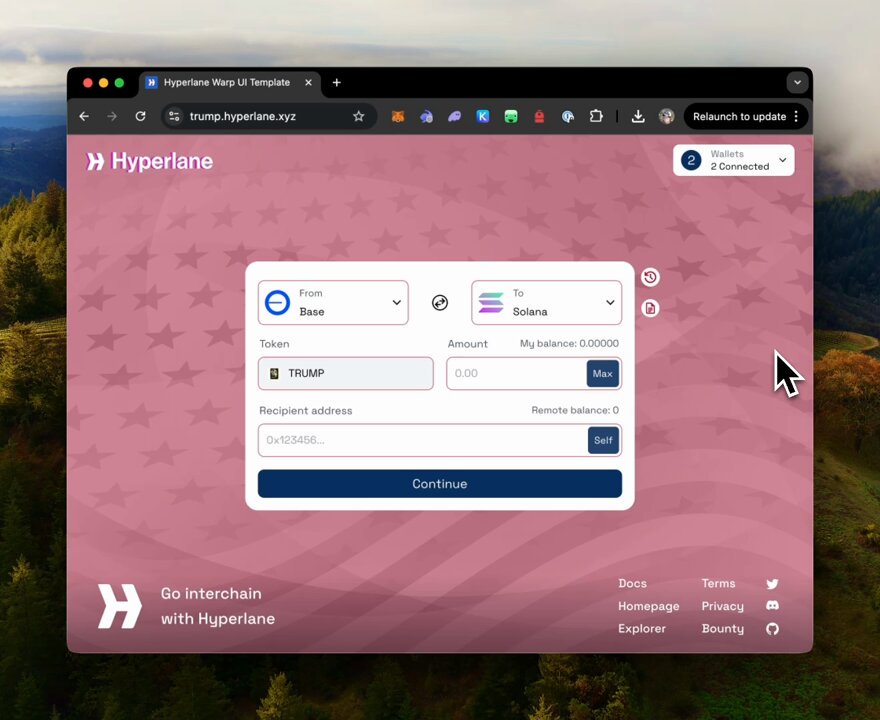Click the 'Go interchain with Hyperlane' text

point(218,606)
